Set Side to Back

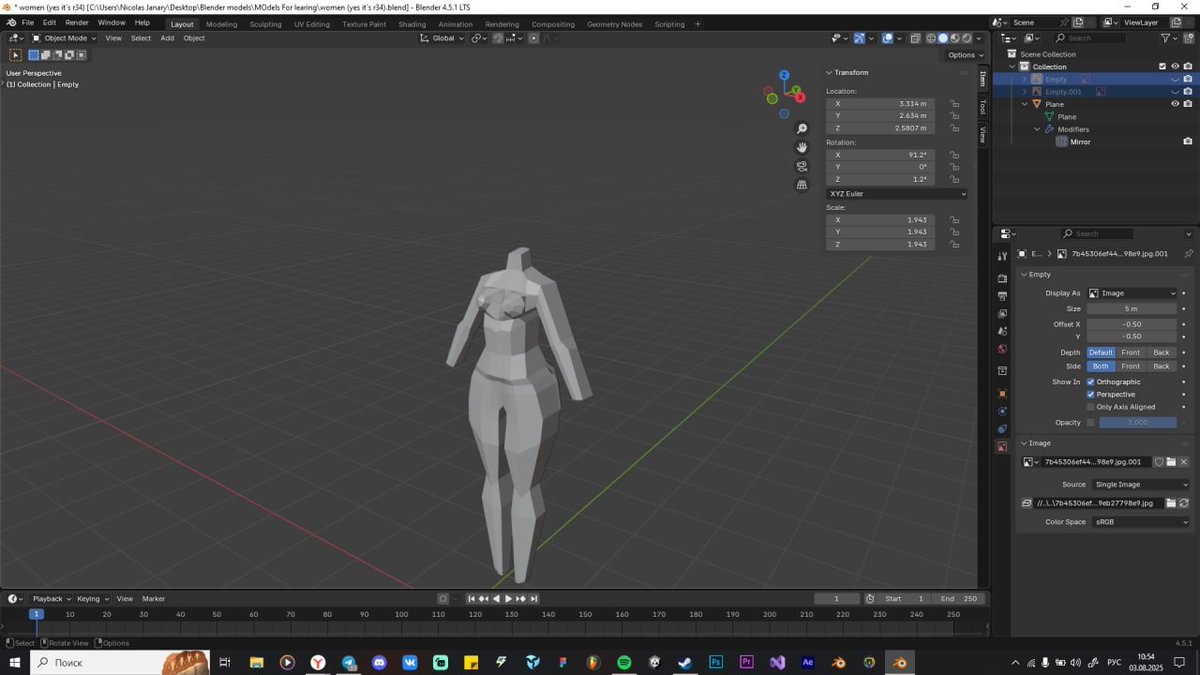tap(1161, 366)
